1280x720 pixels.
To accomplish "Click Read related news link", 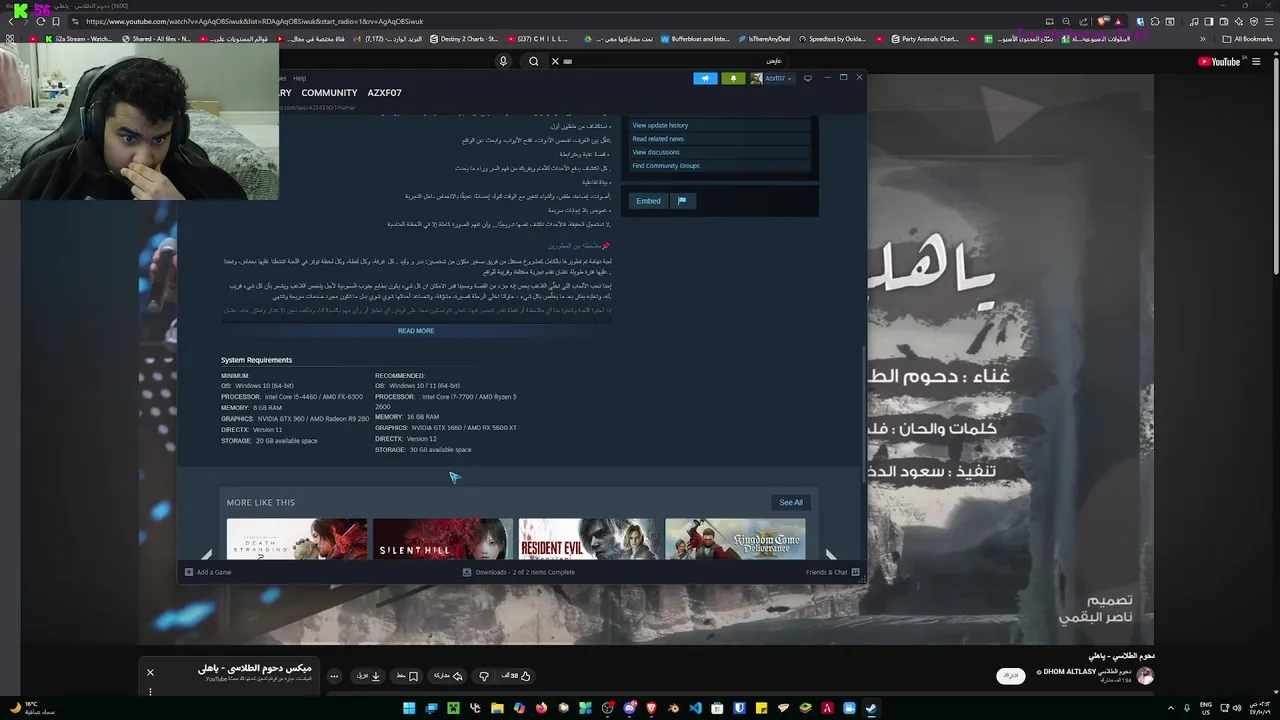I will point(658,139).
